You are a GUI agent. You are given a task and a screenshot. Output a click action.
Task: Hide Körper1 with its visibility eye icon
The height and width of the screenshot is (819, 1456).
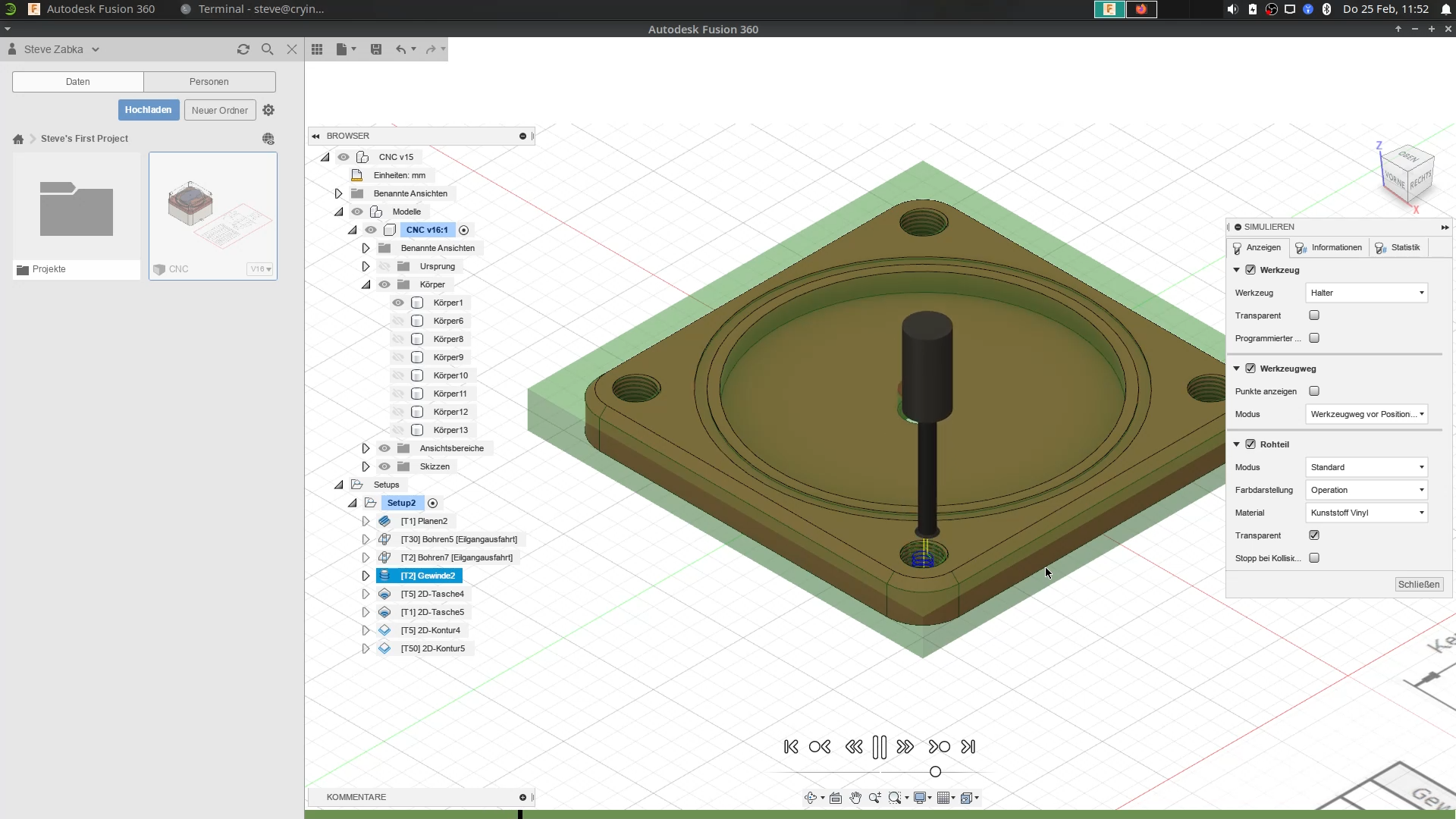[399, 302]
